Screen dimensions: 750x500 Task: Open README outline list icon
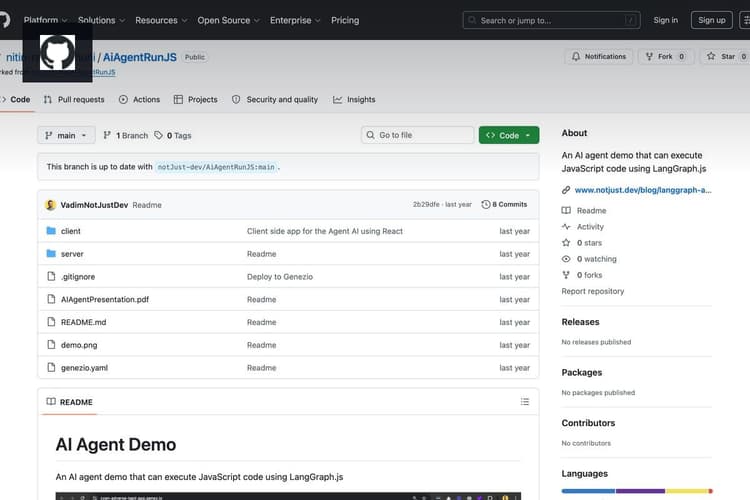click(x=525, y=401)
